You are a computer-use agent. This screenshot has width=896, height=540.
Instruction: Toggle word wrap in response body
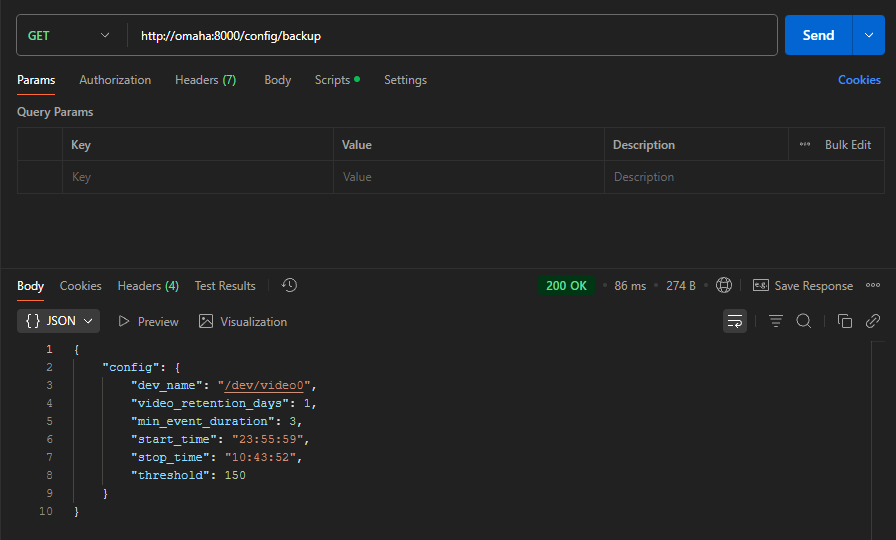click(735, 321)
